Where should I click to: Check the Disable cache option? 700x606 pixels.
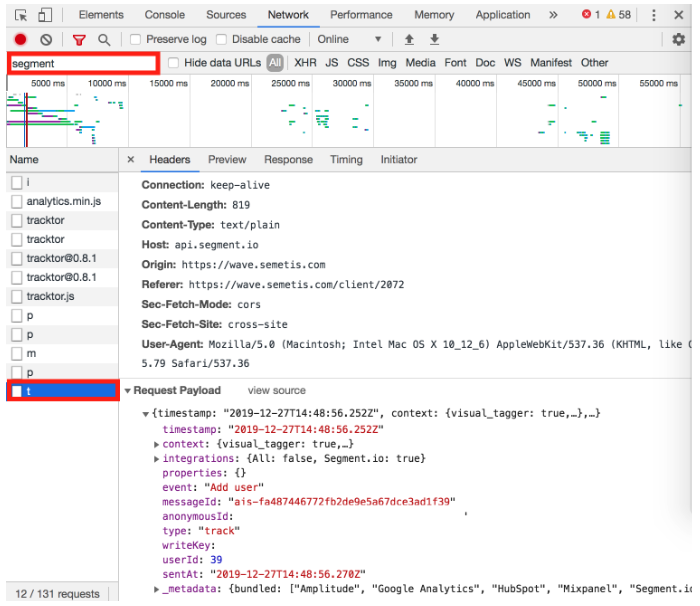coord(220,40)
